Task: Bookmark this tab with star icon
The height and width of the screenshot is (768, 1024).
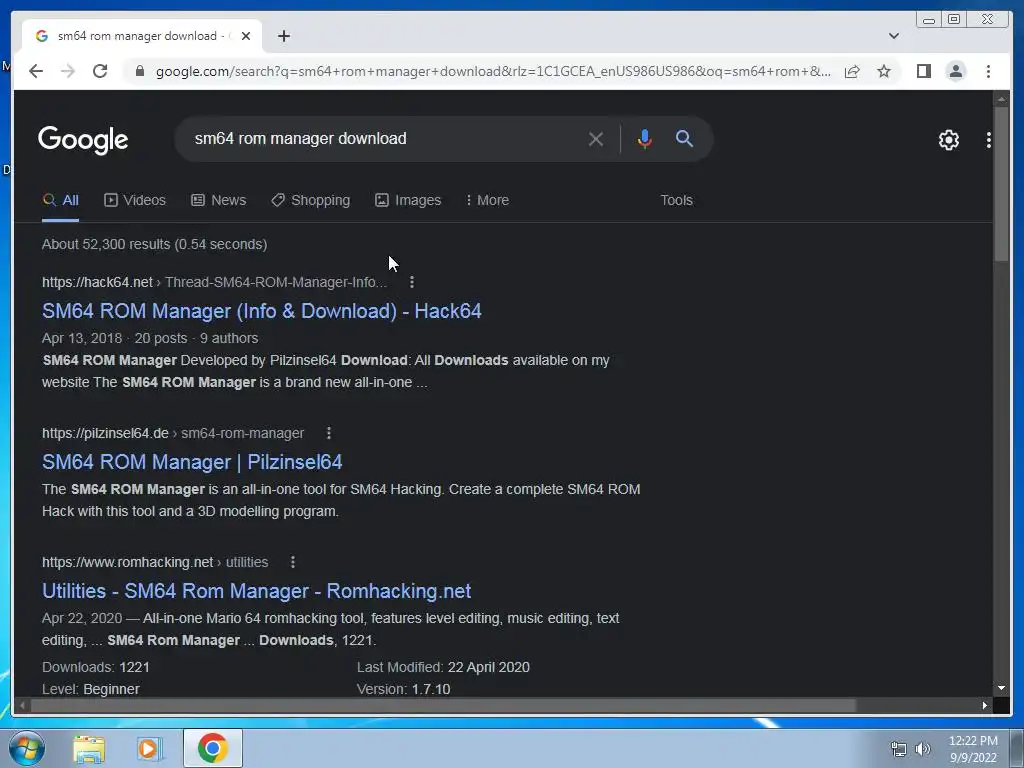Action: click(884, 71)
